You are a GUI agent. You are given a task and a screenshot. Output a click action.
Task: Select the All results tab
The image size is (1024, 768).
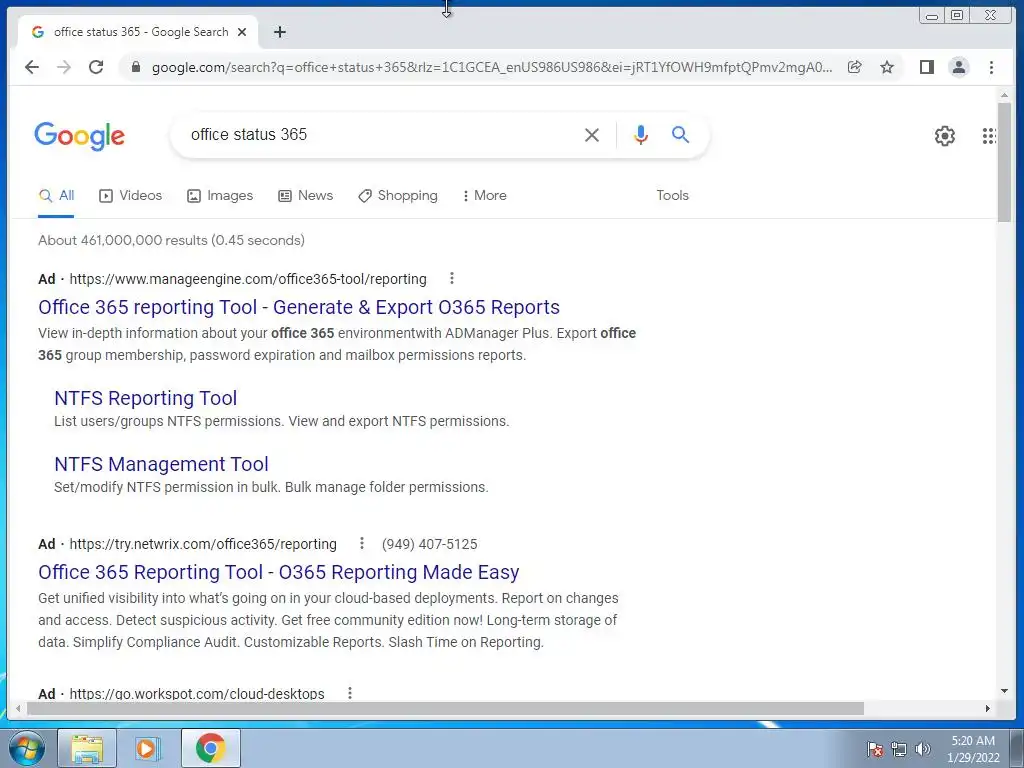pos(56,195)
